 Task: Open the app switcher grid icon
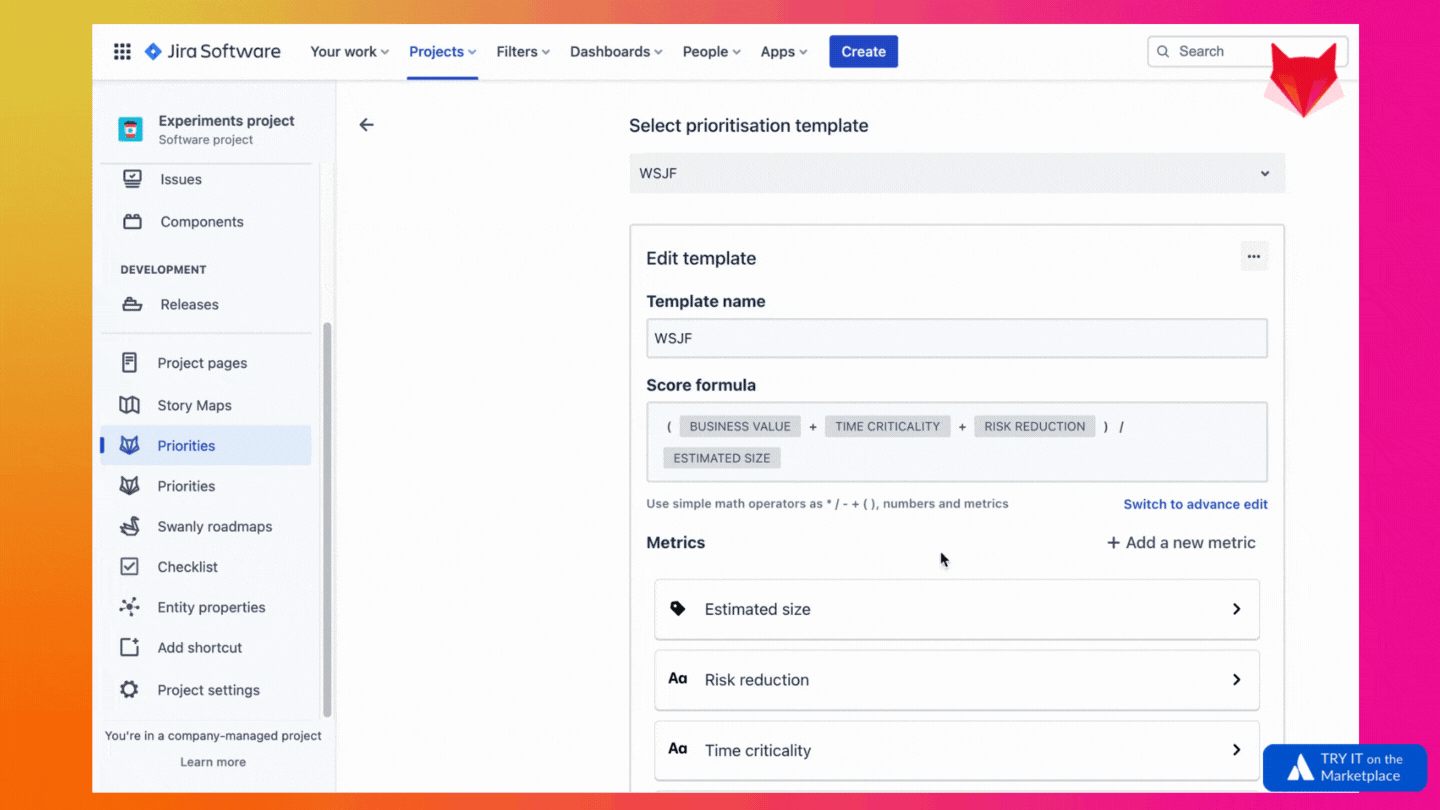[x=122, y=52]
